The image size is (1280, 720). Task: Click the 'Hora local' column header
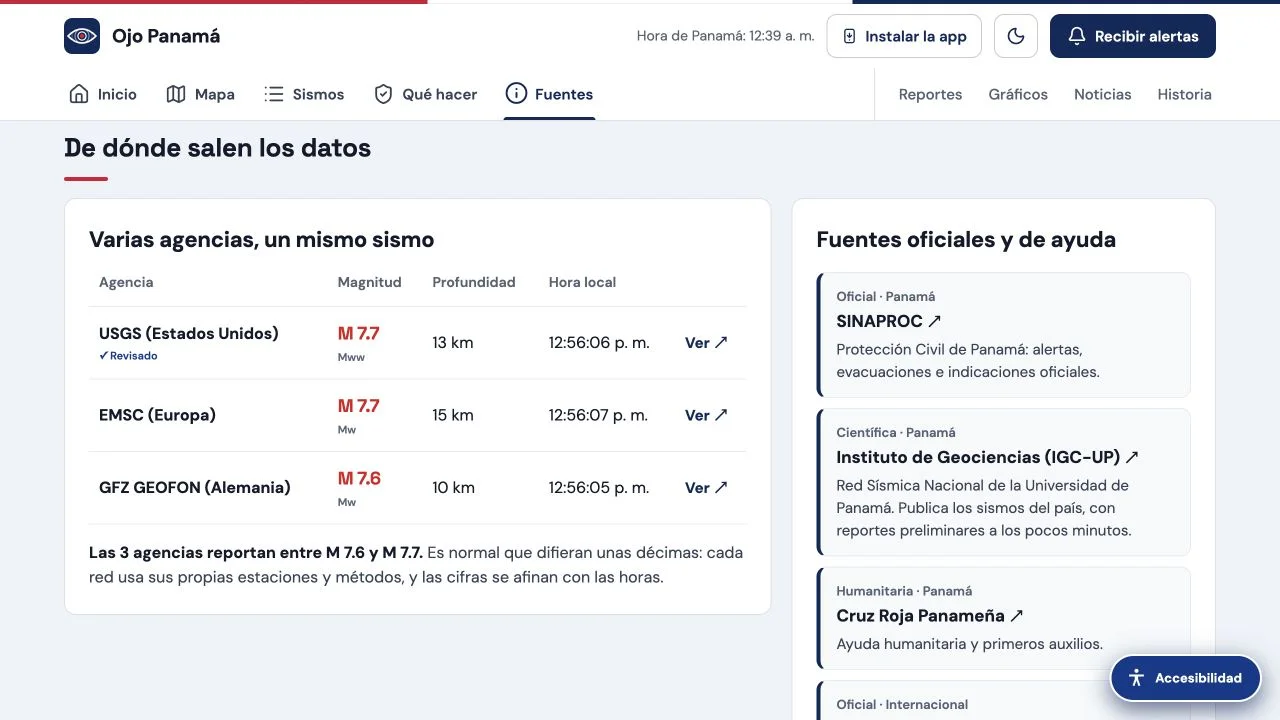coord(582,282)
